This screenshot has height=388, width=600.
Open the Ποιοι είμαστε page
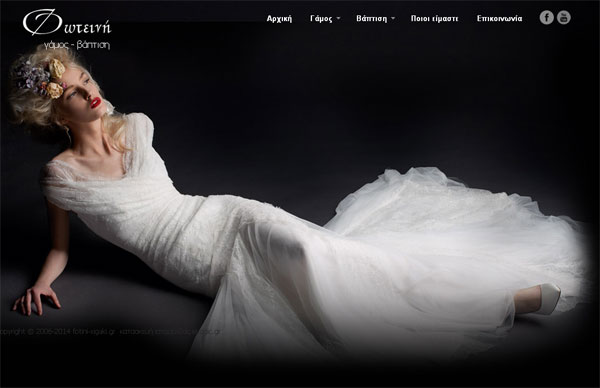(x=434, y=18)
